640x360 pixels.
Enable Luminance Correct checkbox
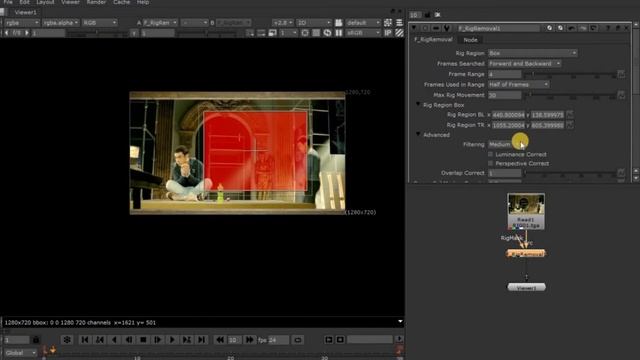click(491, 154)
